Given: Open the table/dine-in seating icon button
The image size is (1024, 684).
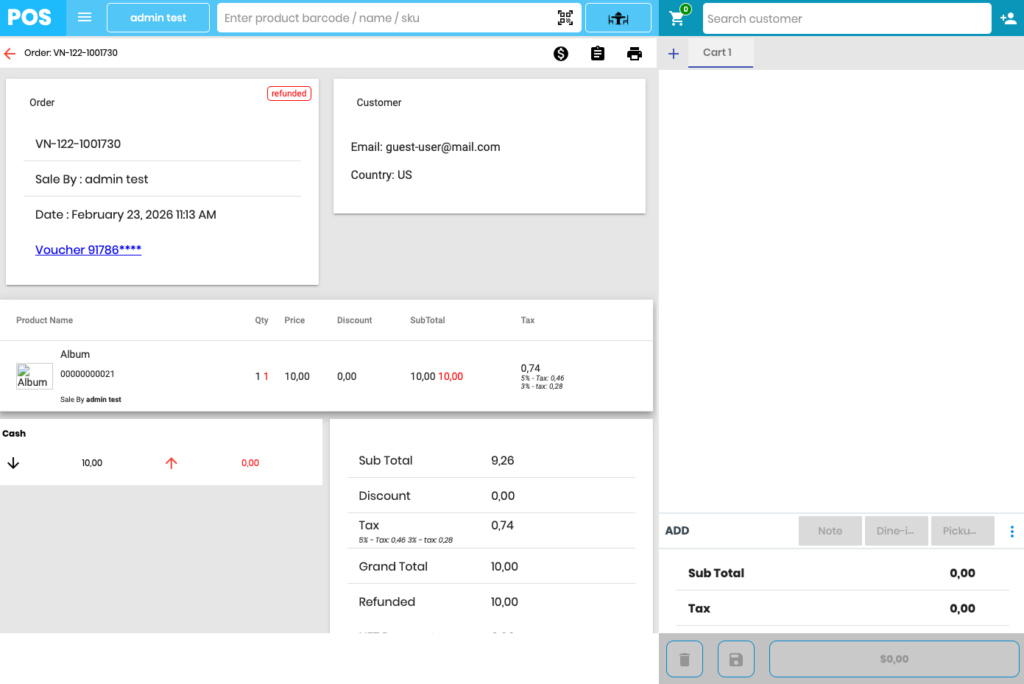Looking at the screenshot, I should pyautogui.click(x=618, y=18).
